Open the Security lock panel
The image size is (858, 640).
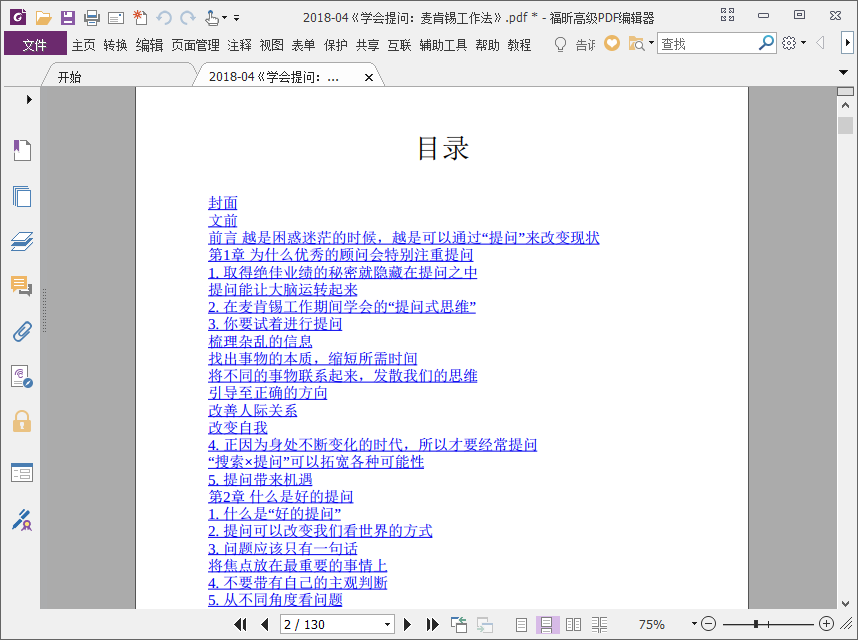pyautogui.click(x=22, y=421)
